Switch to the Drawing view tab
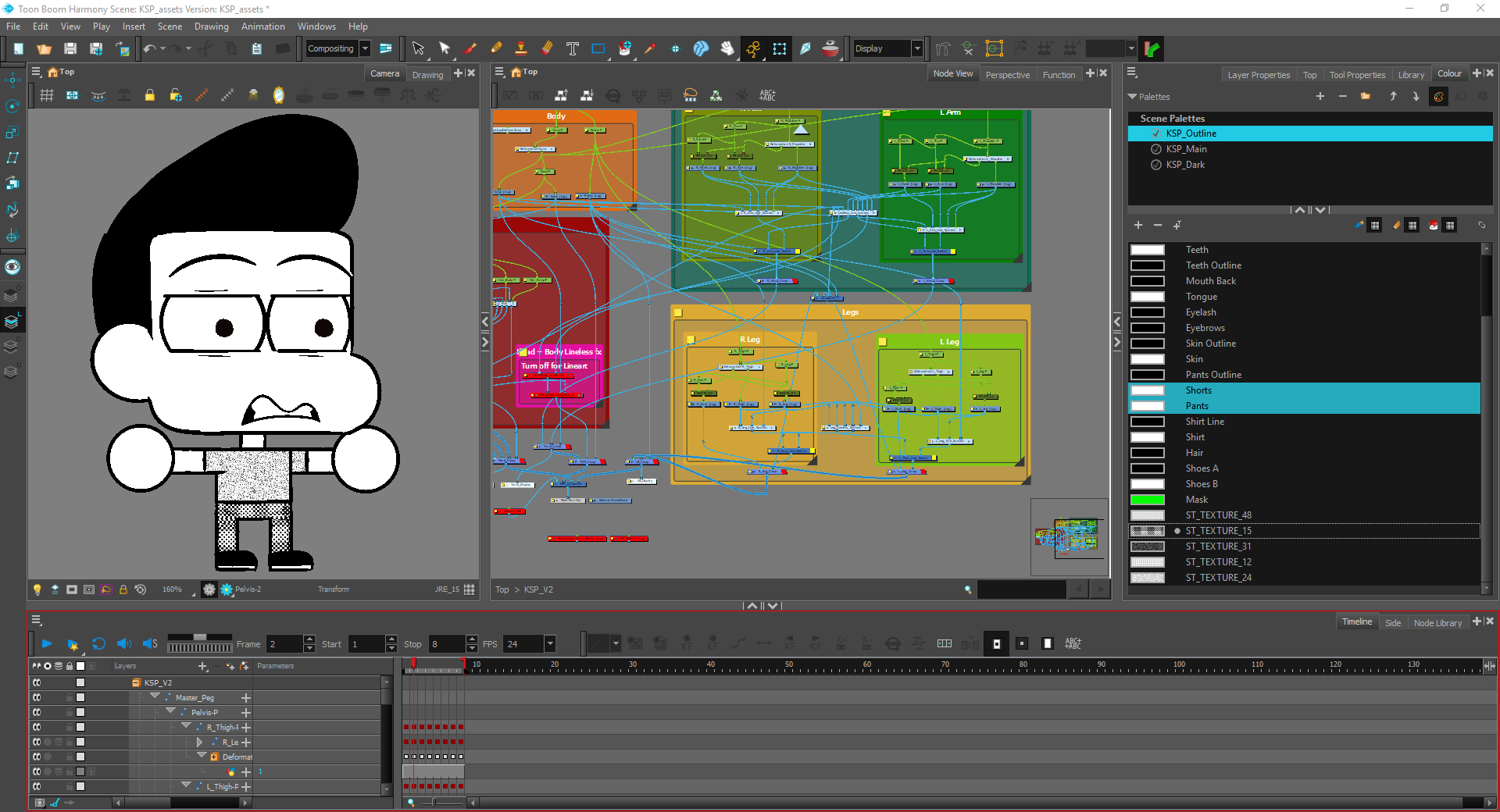The image size is (1500, 812). pyautogui.click(x=427, y=75)
